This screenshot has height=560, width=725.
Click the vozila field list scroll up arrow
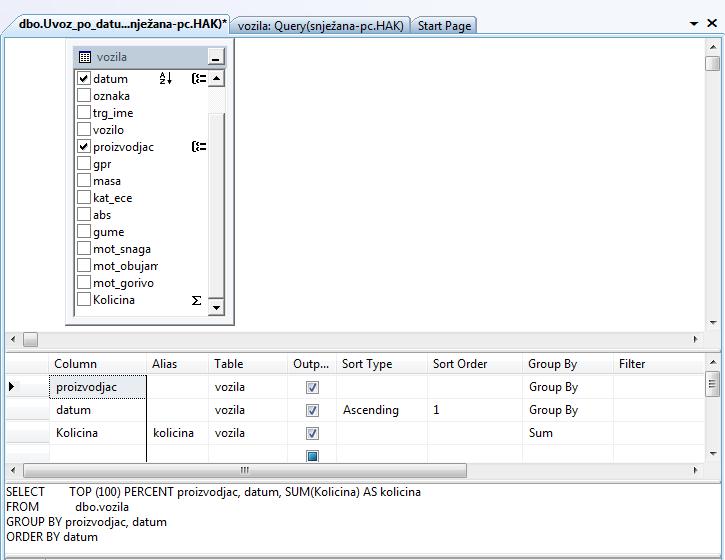216,78
